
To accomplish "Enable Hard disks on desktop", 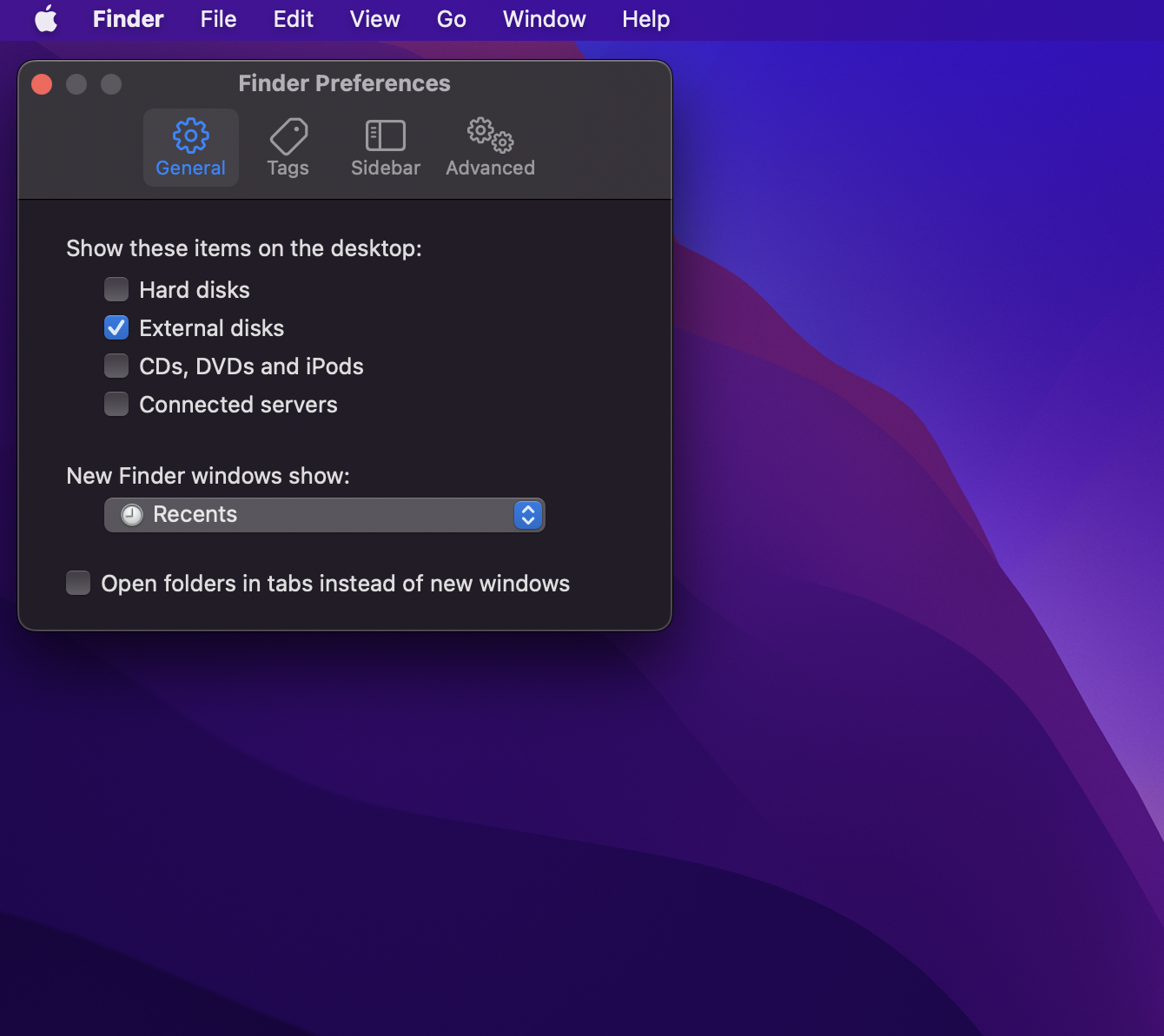I will click(116, 289).
